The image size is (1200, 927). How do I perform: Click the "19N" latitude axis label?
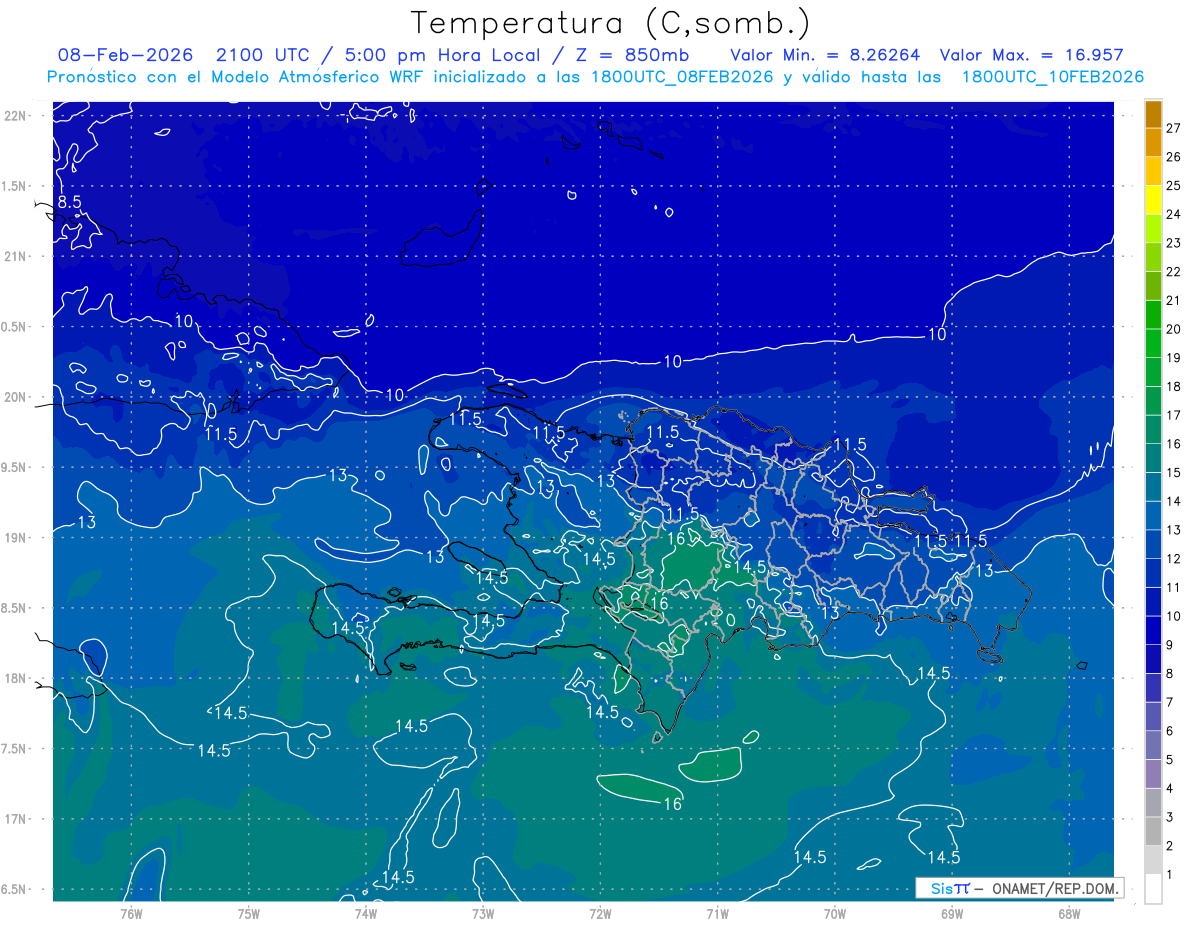coord(15,538)
